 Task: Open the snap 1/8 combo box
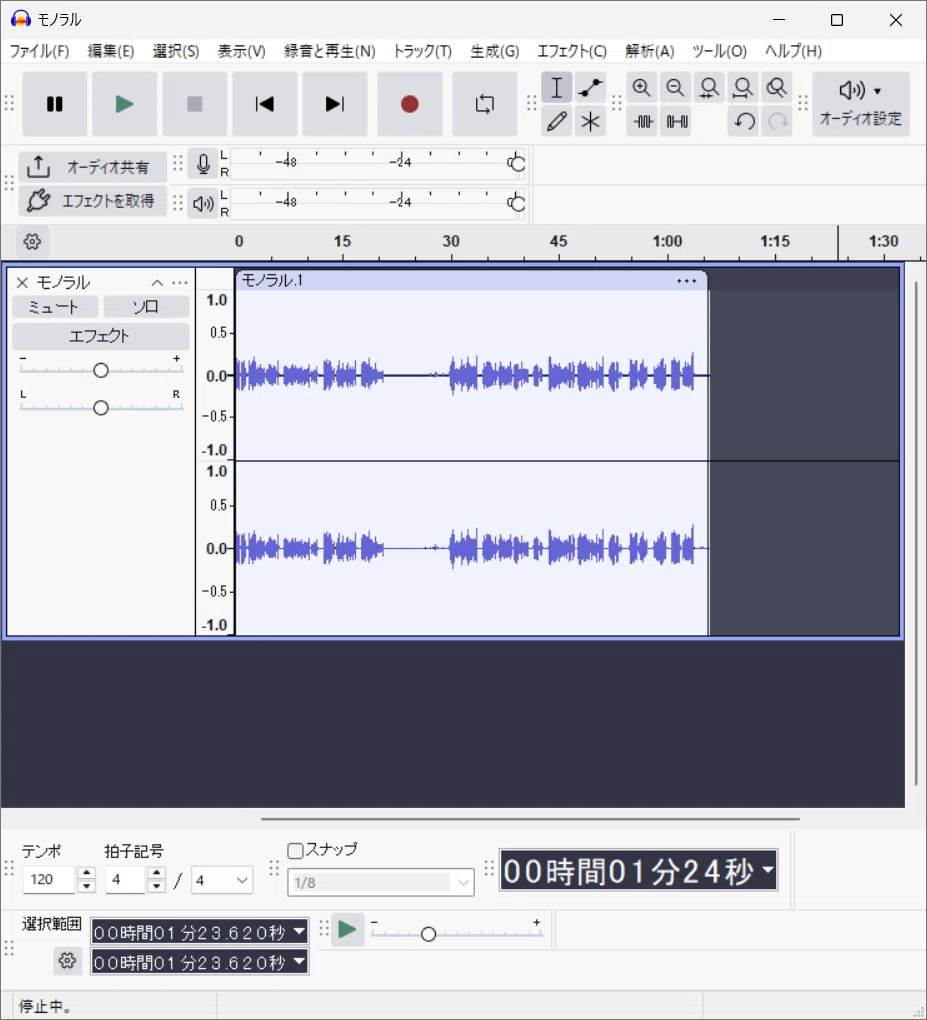381,883
